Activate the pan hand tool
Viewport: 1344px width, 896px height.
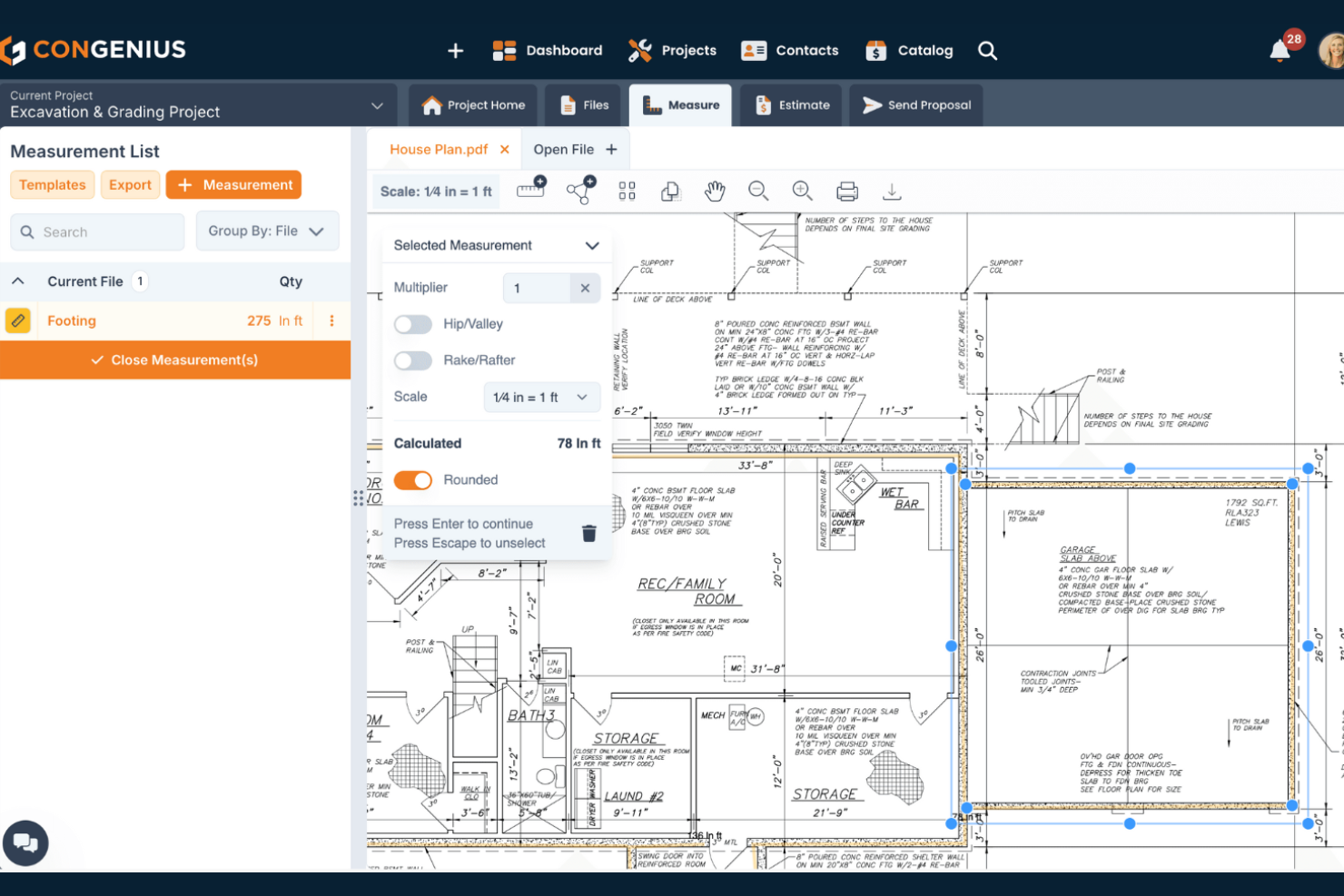[715, 192]
